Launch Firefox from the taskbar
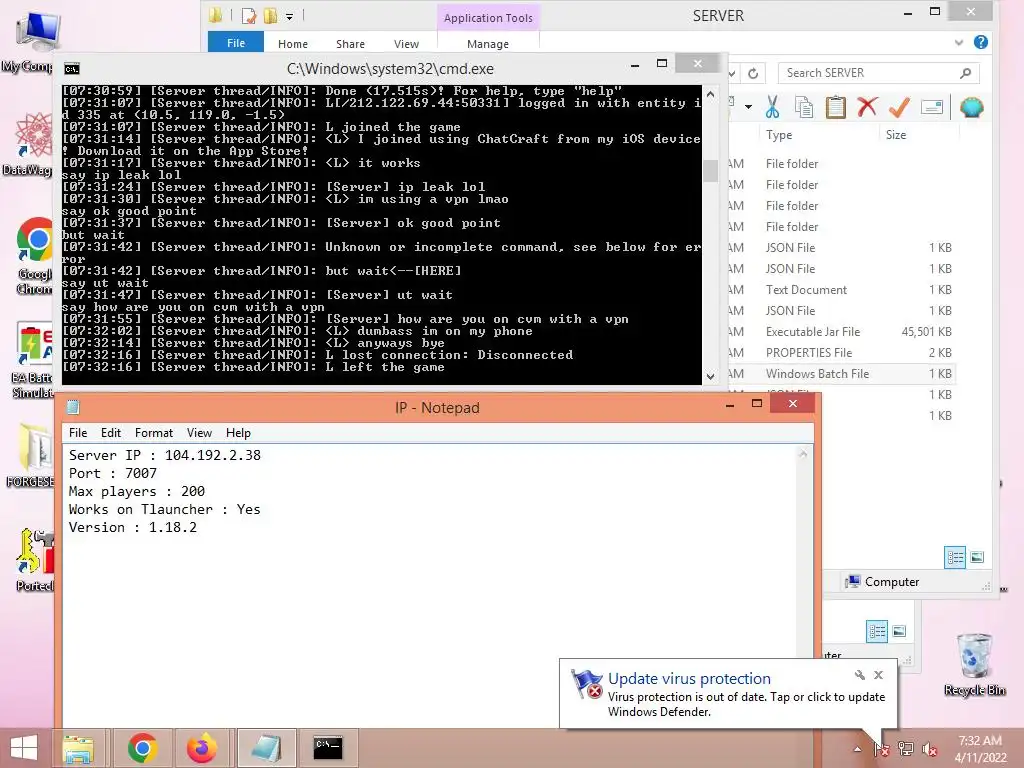1024x768 pixels. tap(202, 748)
